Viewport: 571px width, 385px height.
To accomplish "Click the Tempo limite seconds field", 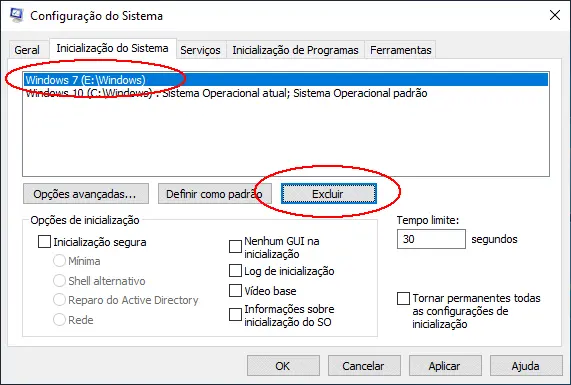I will (x=431, y=239).
